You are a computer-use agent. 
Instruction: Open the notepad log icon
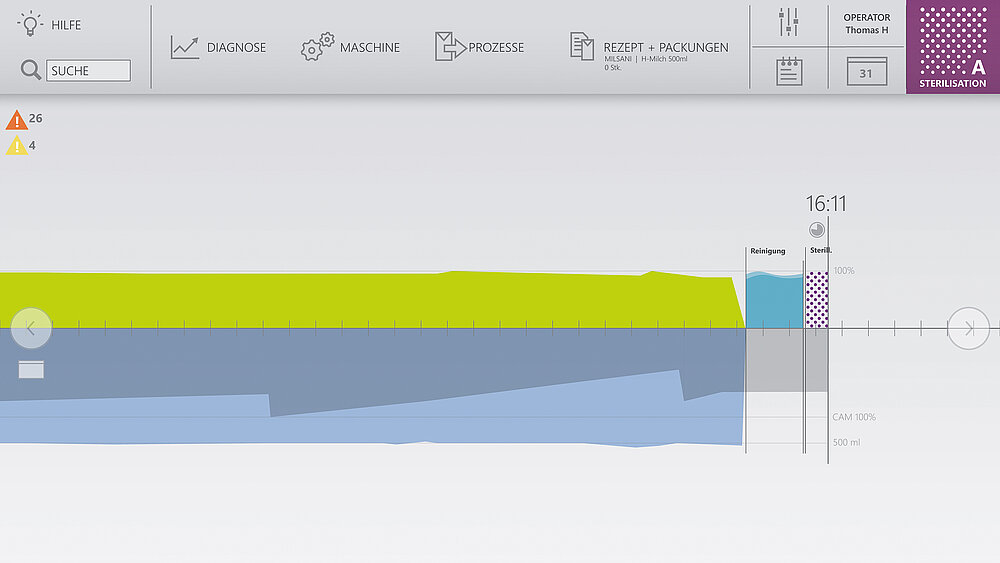(789, 71)
